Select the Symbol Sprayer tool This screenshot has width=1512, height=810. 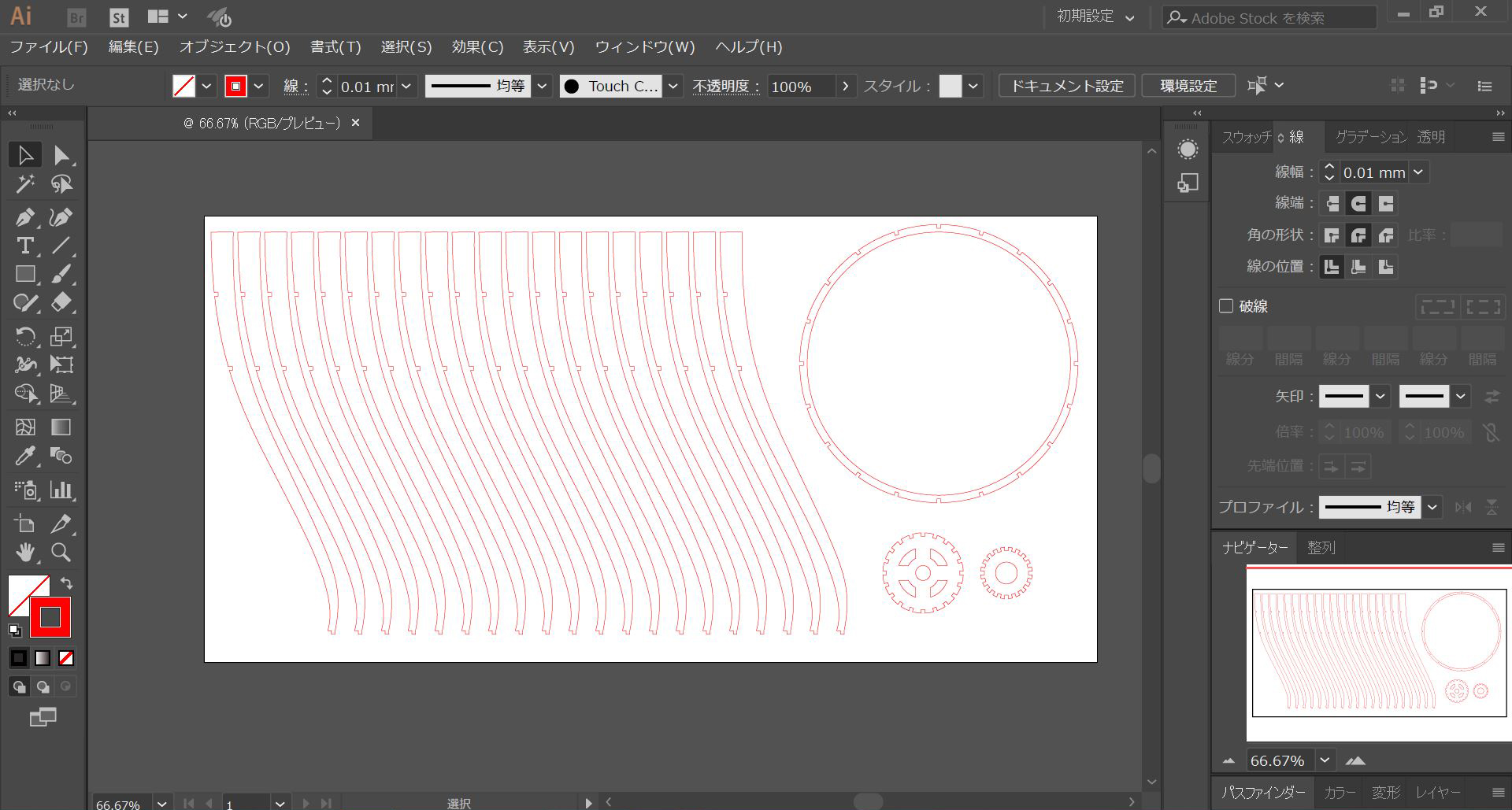tap(25, 490)
